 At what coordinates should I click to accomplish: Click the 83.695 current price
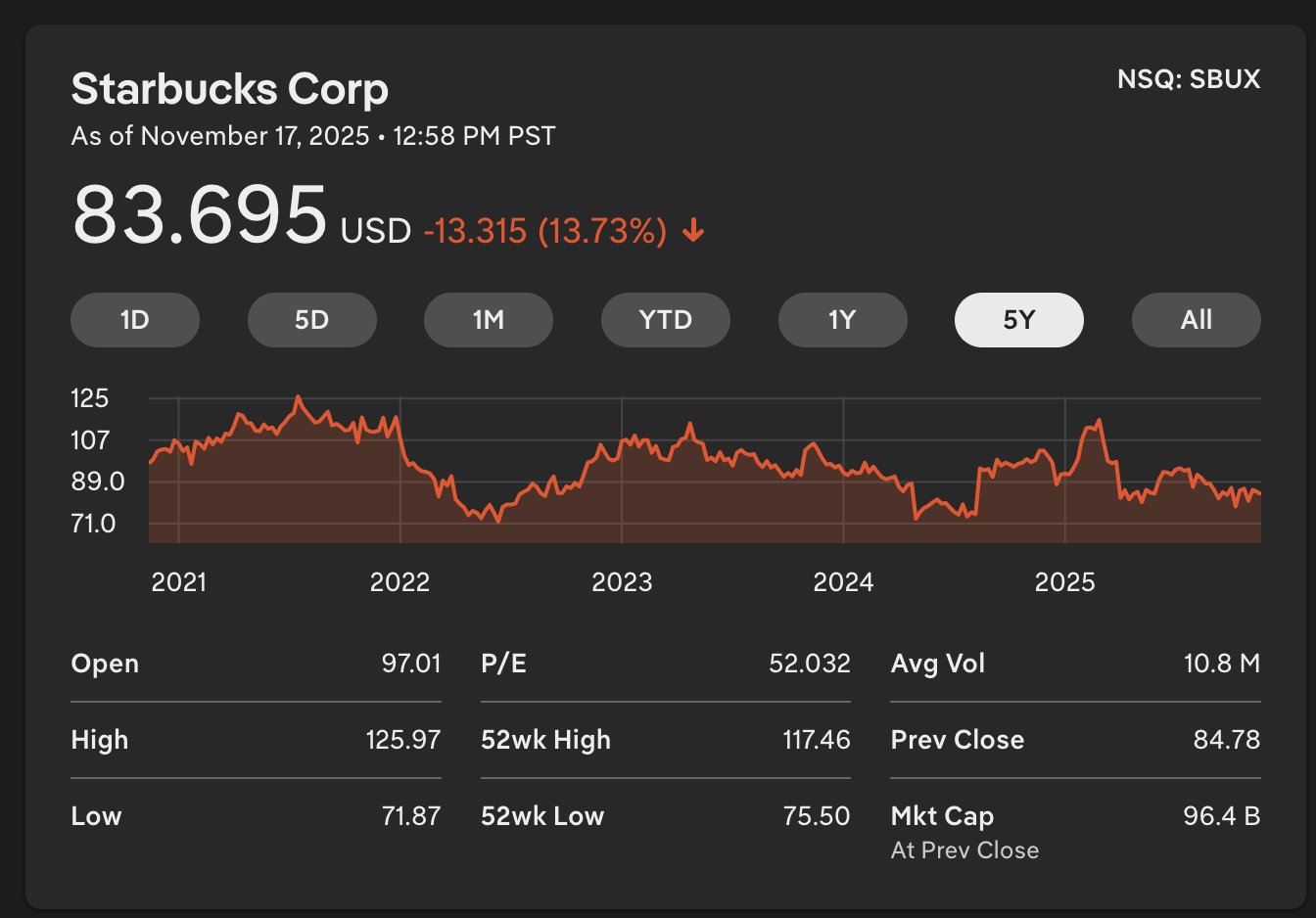[x=200, y=215]
